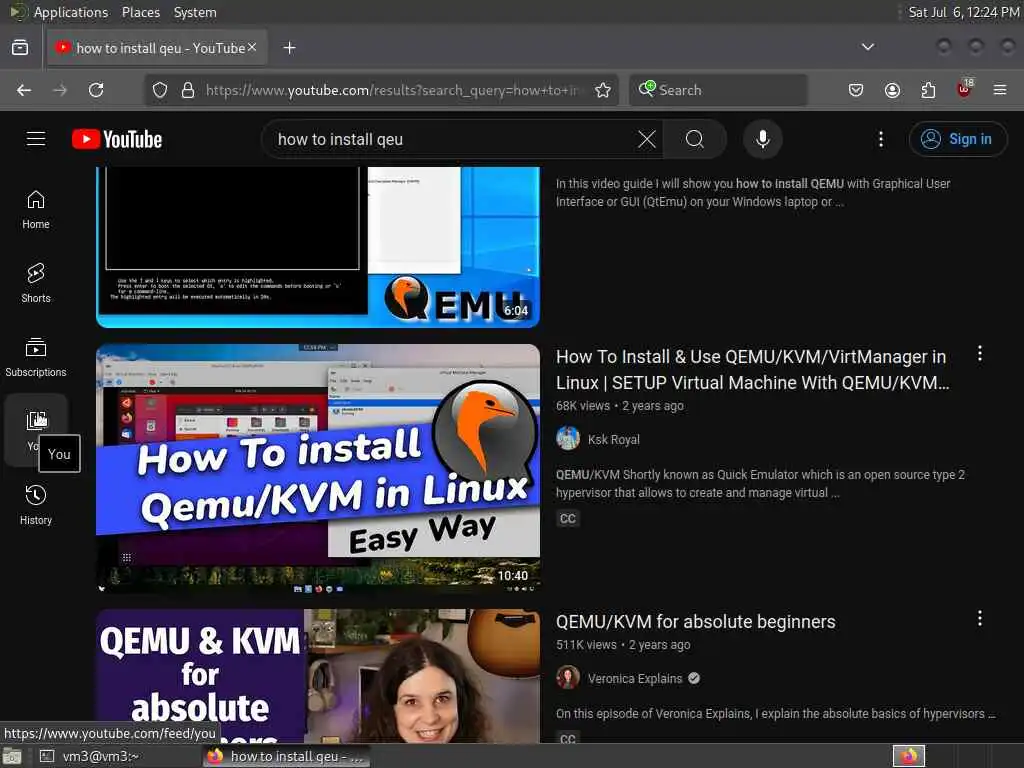Open QEMU/KVM for absolute beginners title
Screen dimensions: 1024x768
point(696,622)
